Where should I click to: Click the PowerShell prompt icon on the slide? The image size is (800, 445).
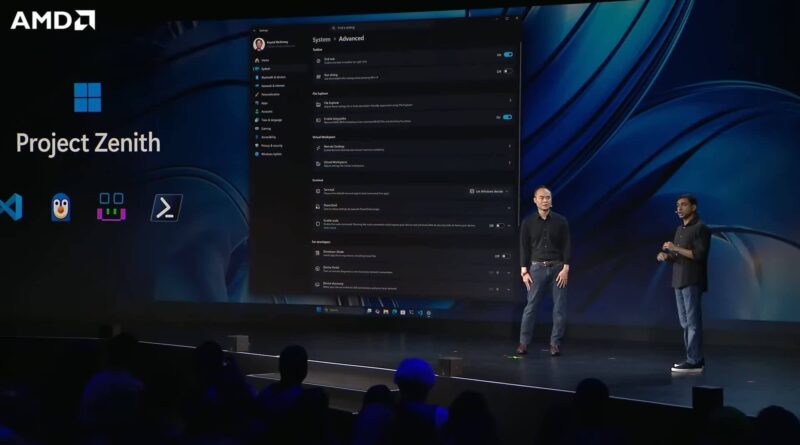click(x=166, y=208)
